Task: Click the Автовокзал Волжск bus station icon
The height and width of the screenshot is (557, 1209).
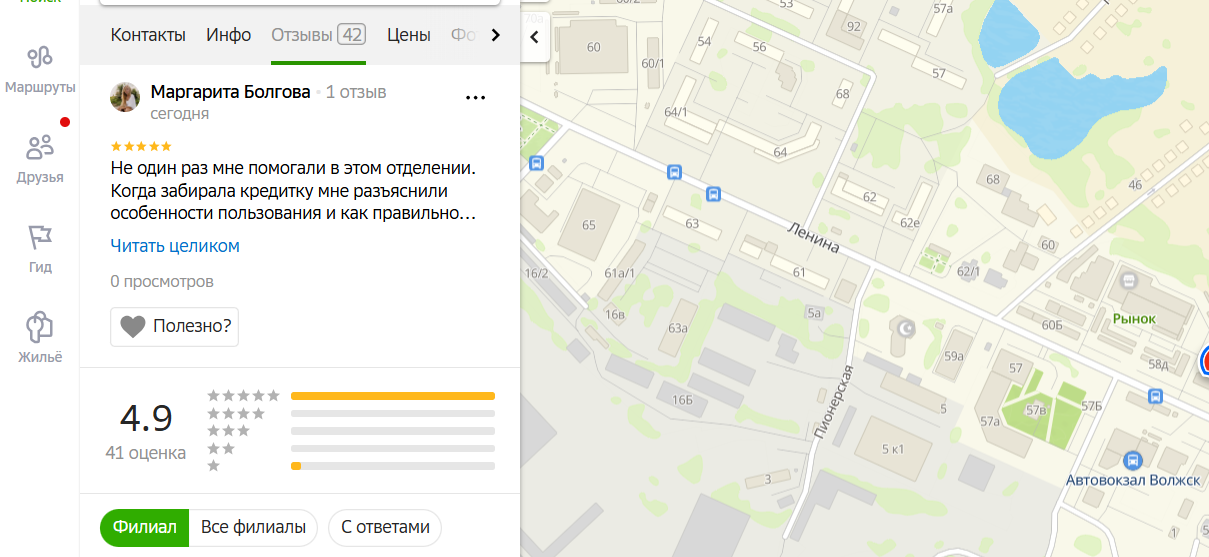Action: pos(1133,460)
